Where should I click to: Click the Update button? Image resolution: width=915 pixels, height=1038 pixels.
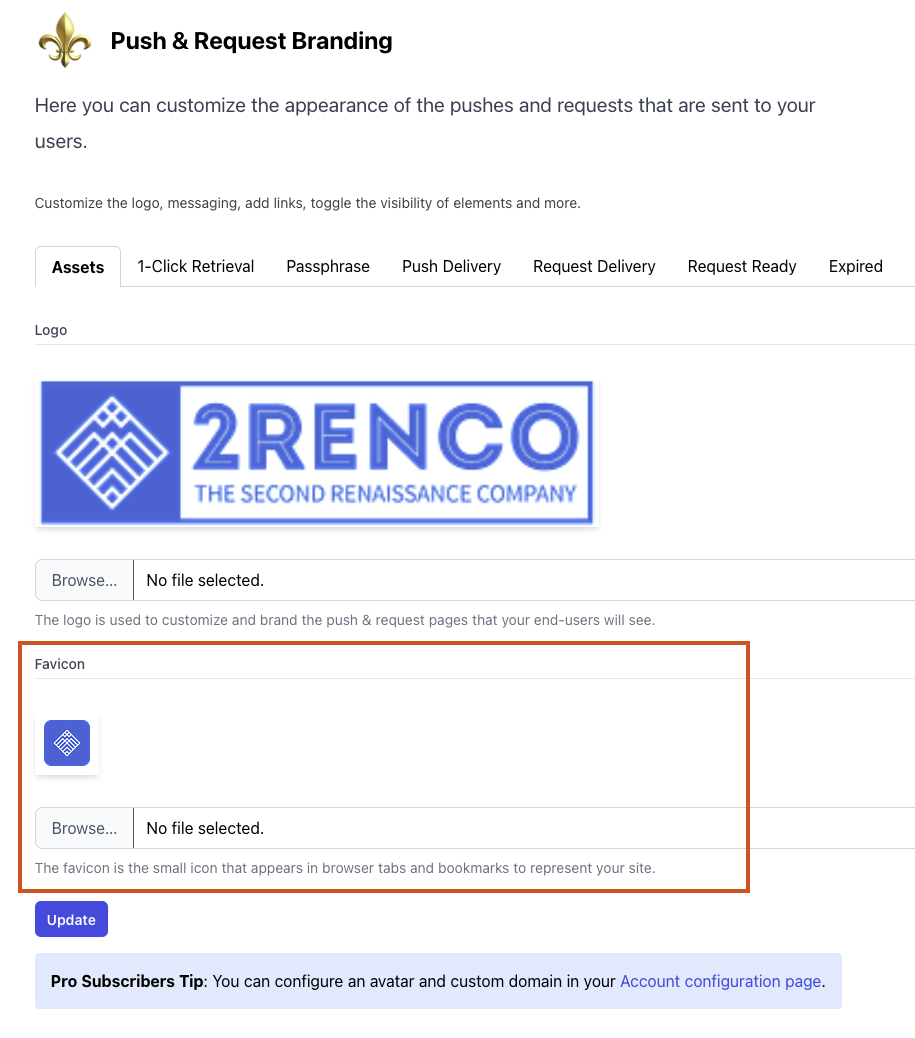[x=71, y=920]
